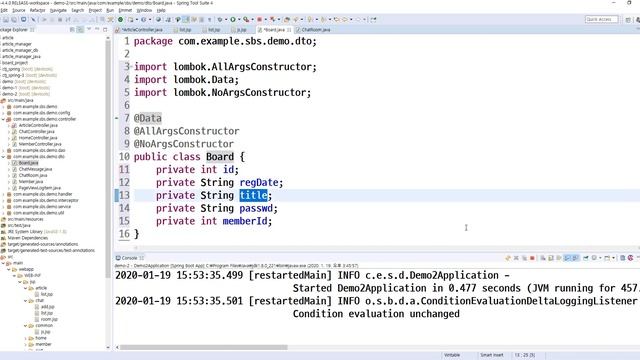Open the Display Selected Console dropdown arrow
Image resolution: width=640 pixels, height=360 pixels.
tap(600, 258)
